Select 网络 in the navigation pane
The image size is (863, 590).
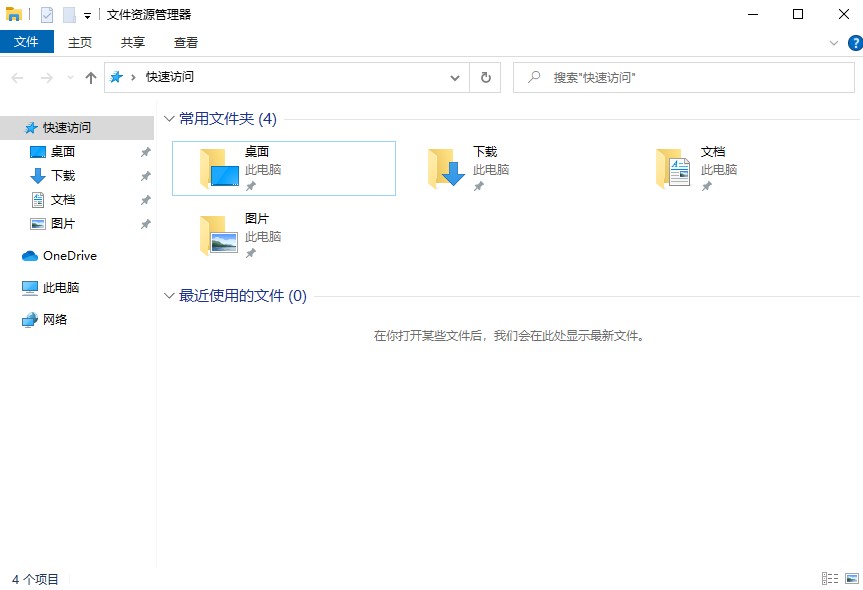[54, 319]
